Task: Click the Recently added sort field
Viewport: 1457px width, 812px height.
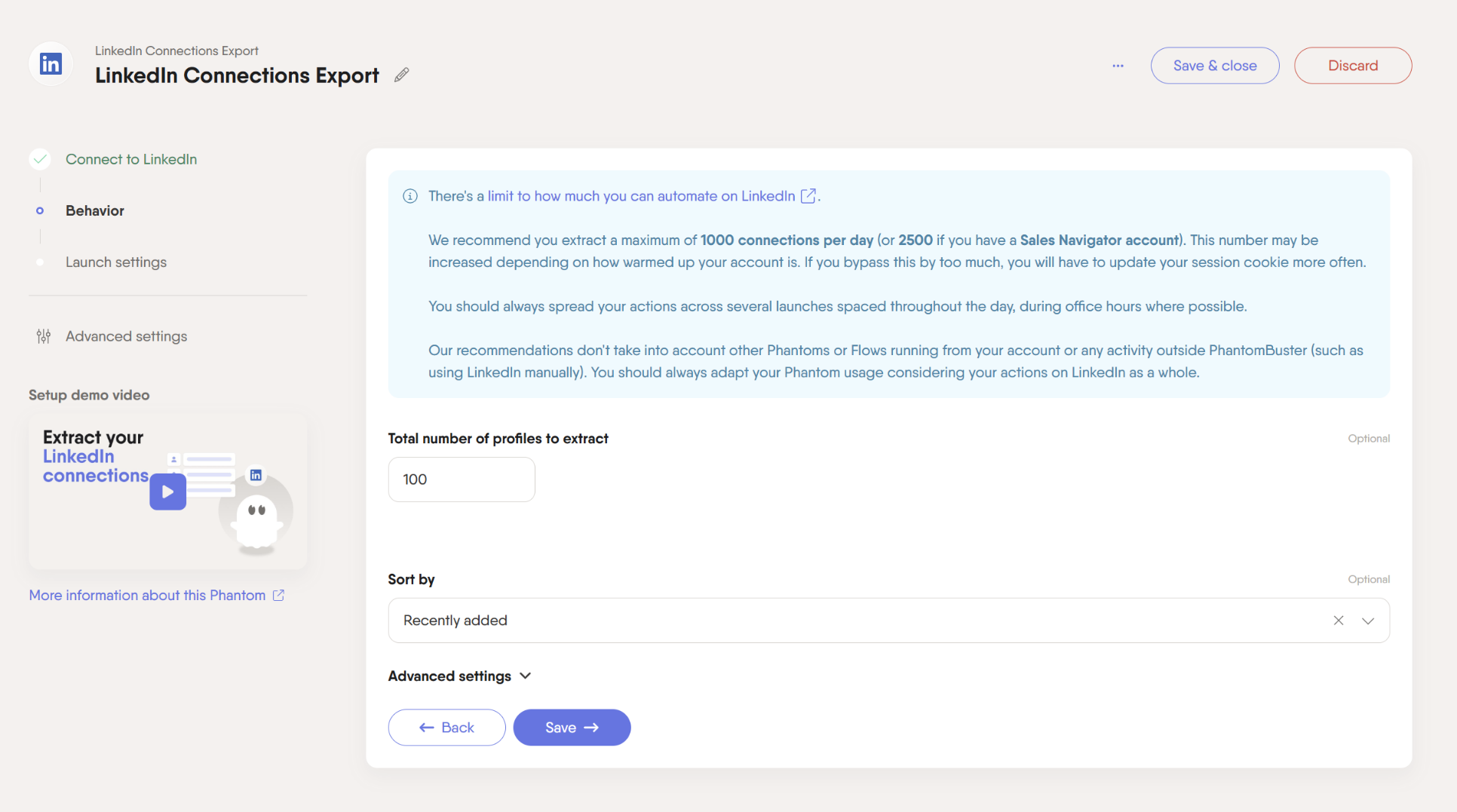Action: coord(889,620)
